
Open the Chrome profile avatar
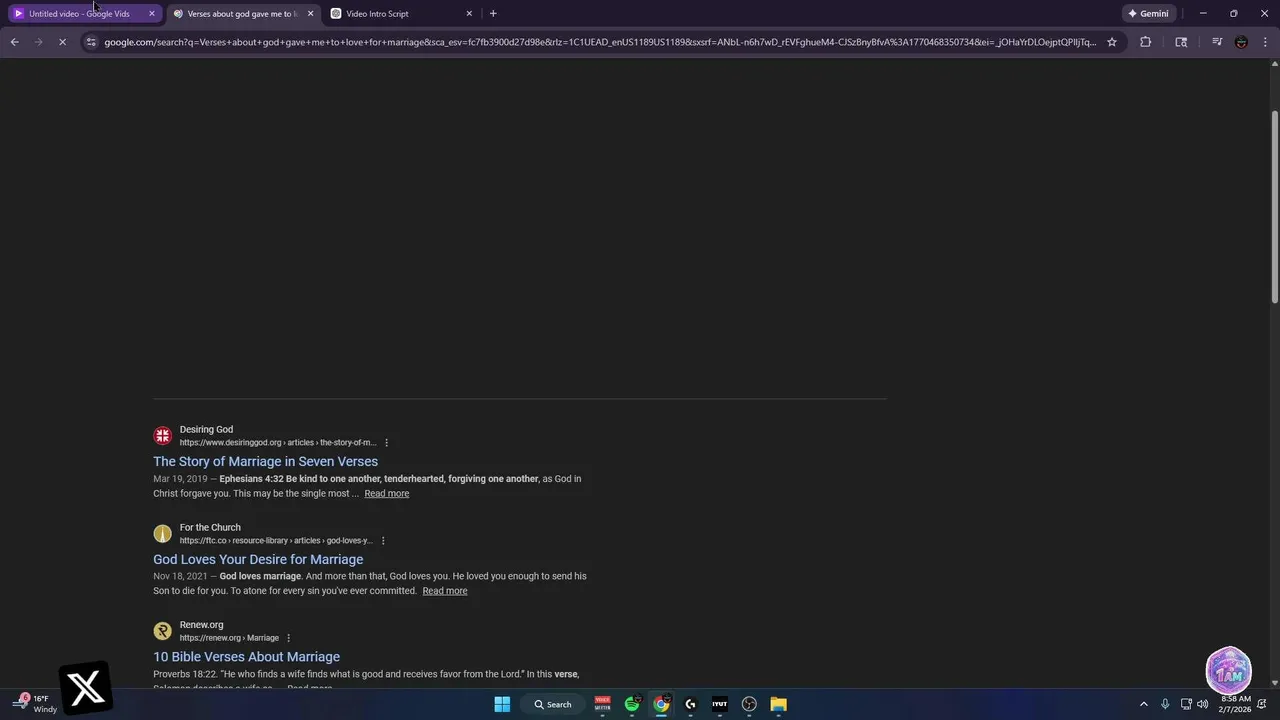pyautogui.click(x=1241, y=42)
